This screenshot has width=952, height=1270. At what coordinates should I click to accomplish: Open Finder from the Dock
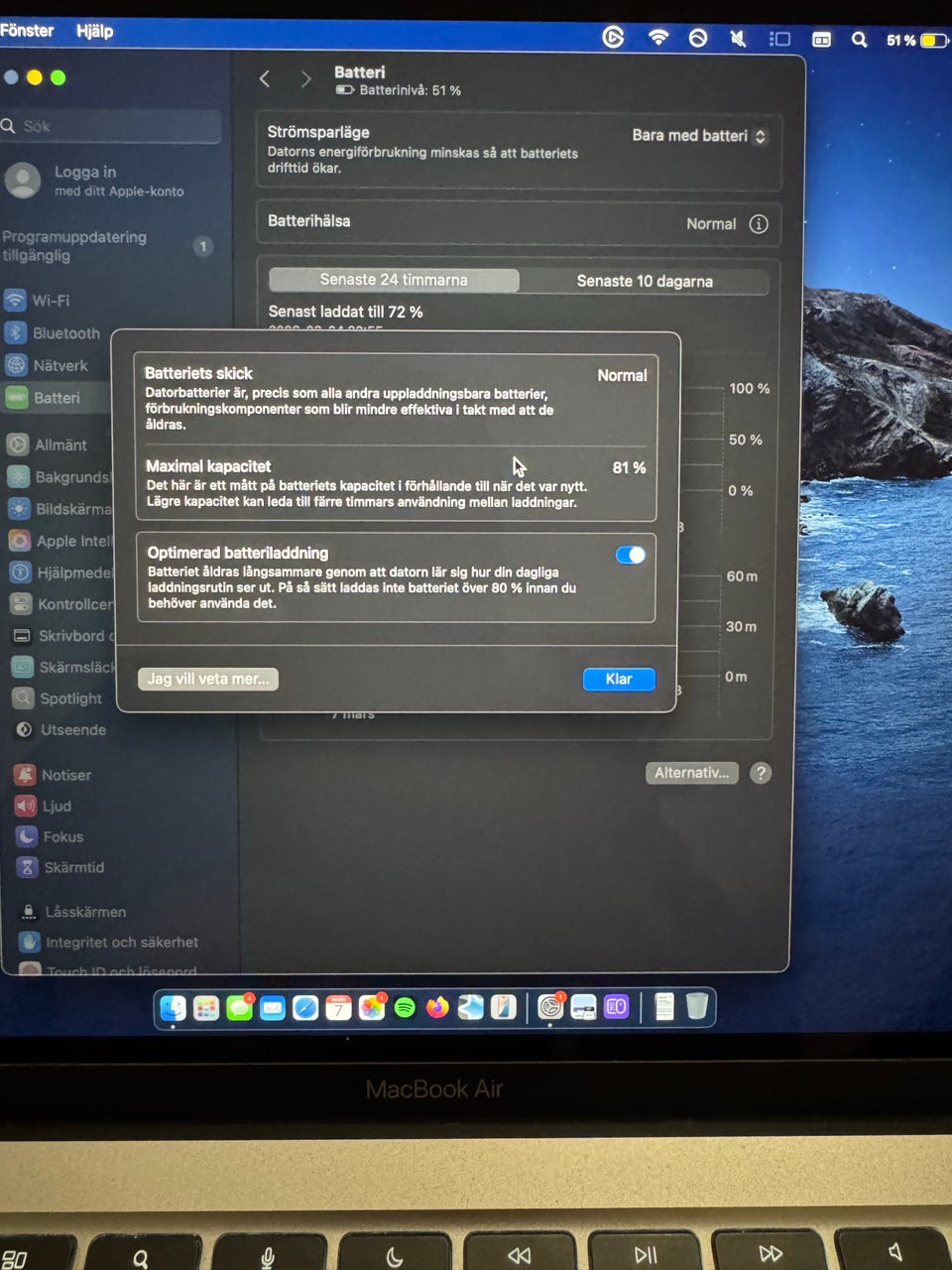pos(173,1008)
